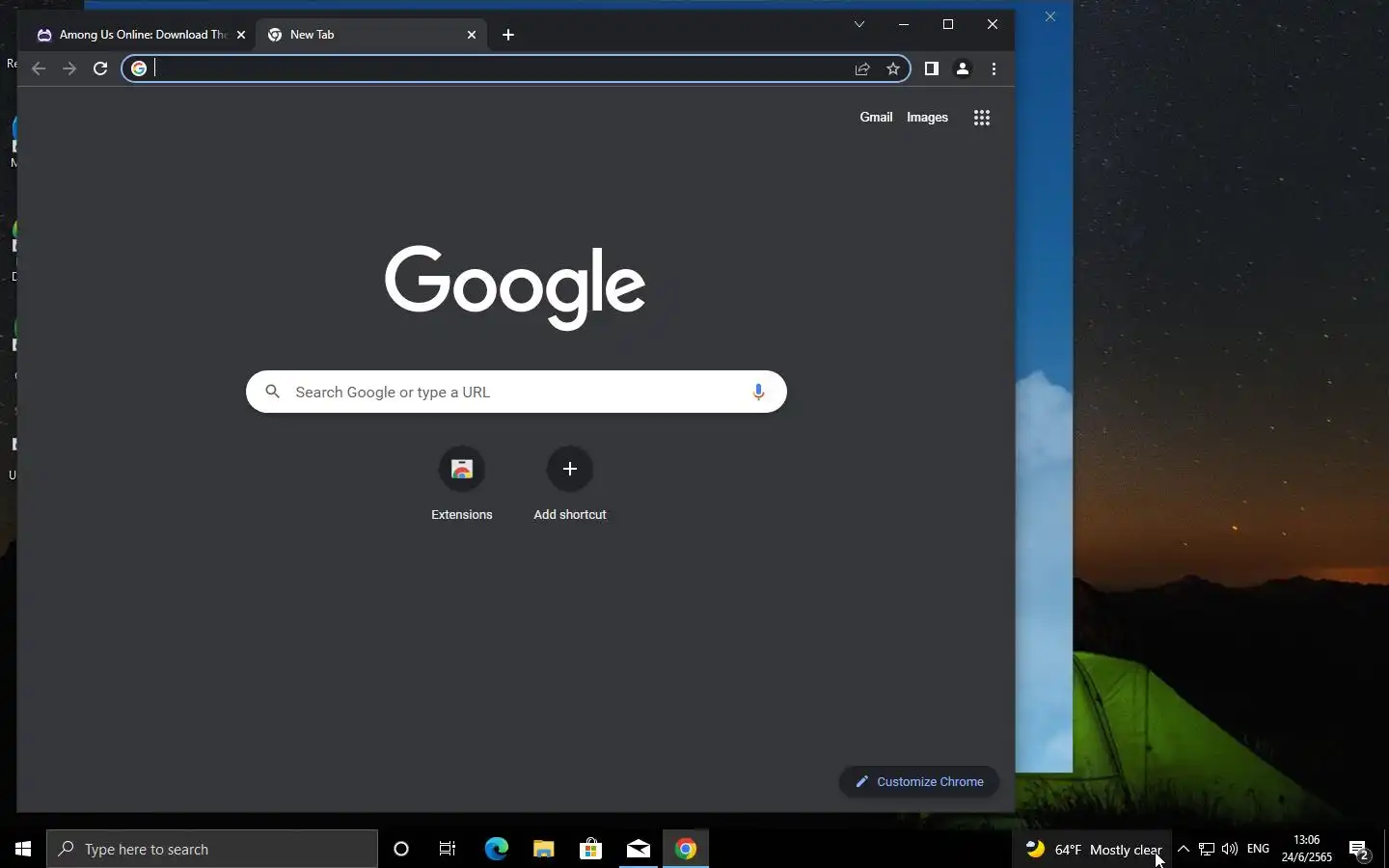Screen dimensions: 1389x868
Task: Toggle the Chrome side panel
Action: coord(932,68)
